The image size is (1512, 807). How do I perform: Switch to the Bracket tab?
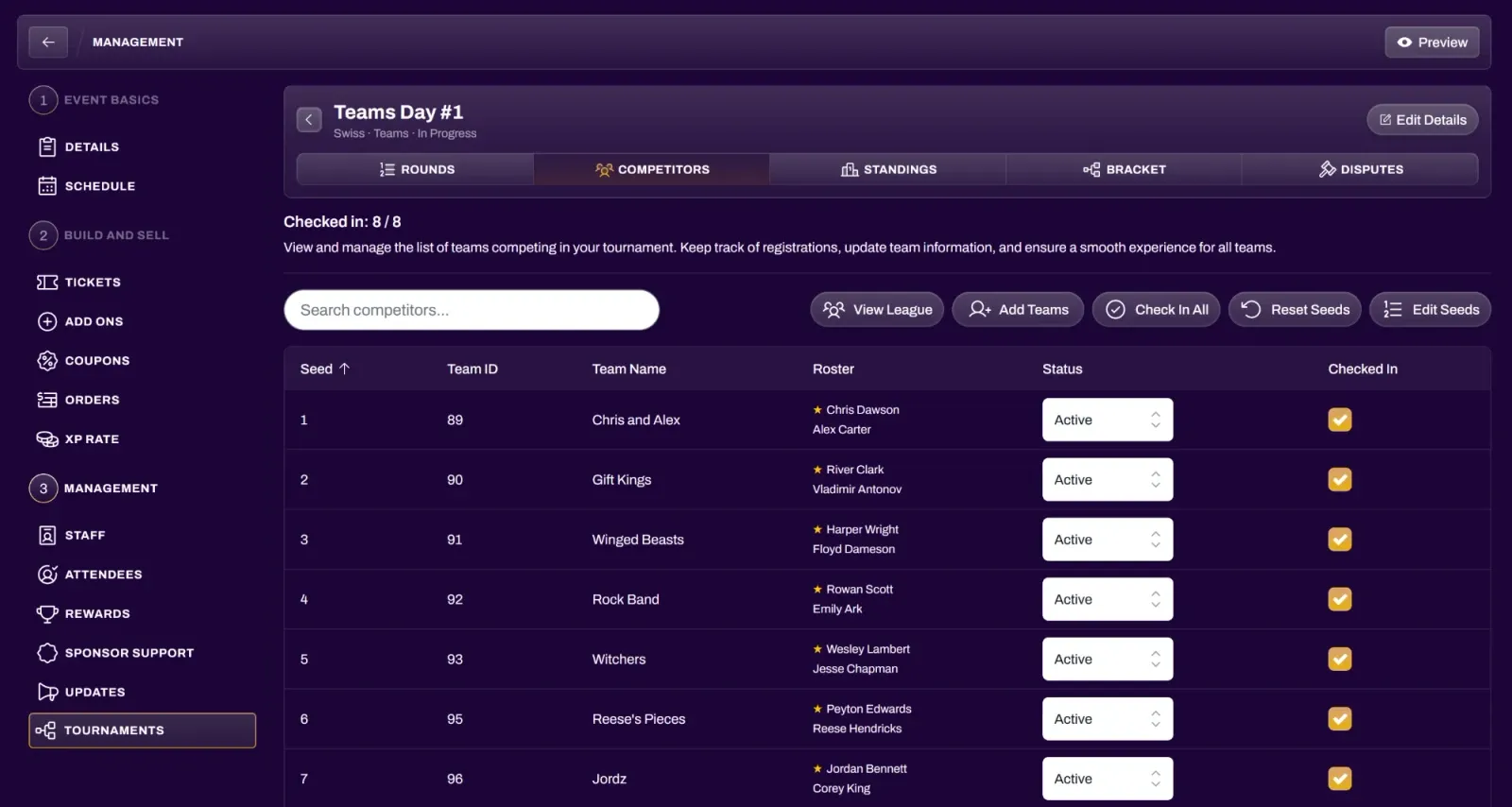click(1124, 169)
